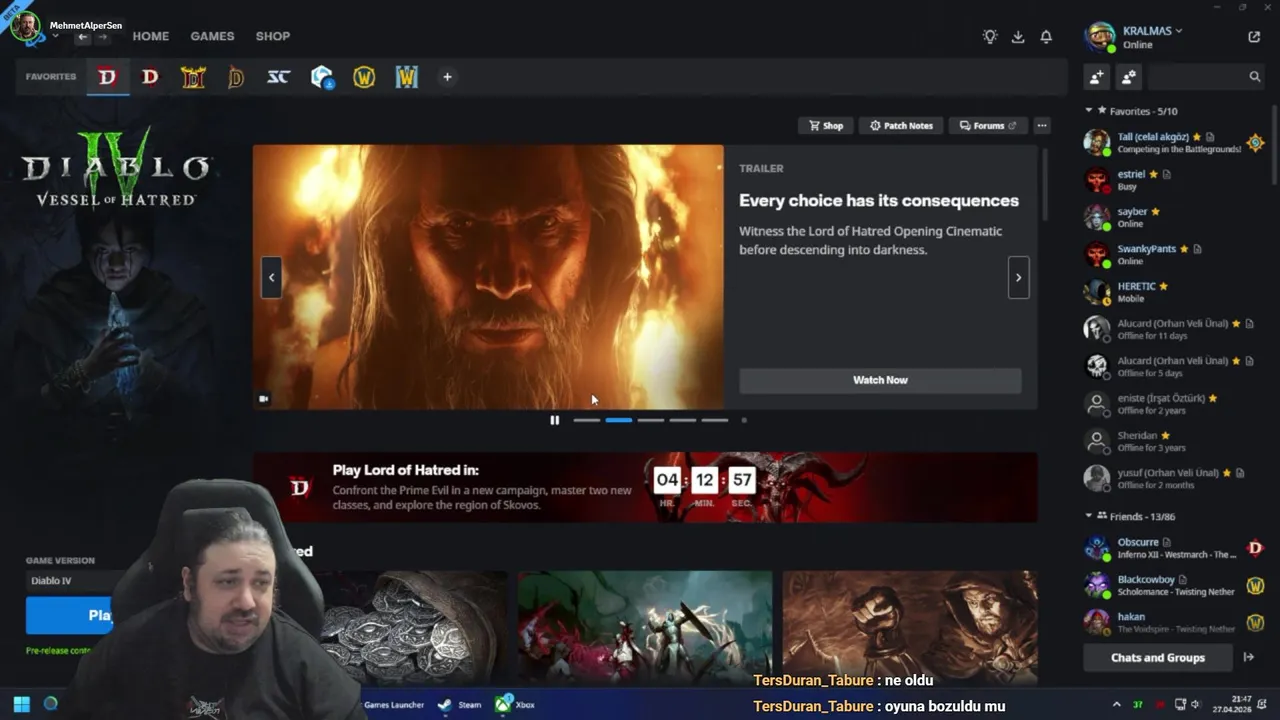Click the Hearthstone icon beside Tall
Screen dimensions: 1280x720
coord(1255,143)
